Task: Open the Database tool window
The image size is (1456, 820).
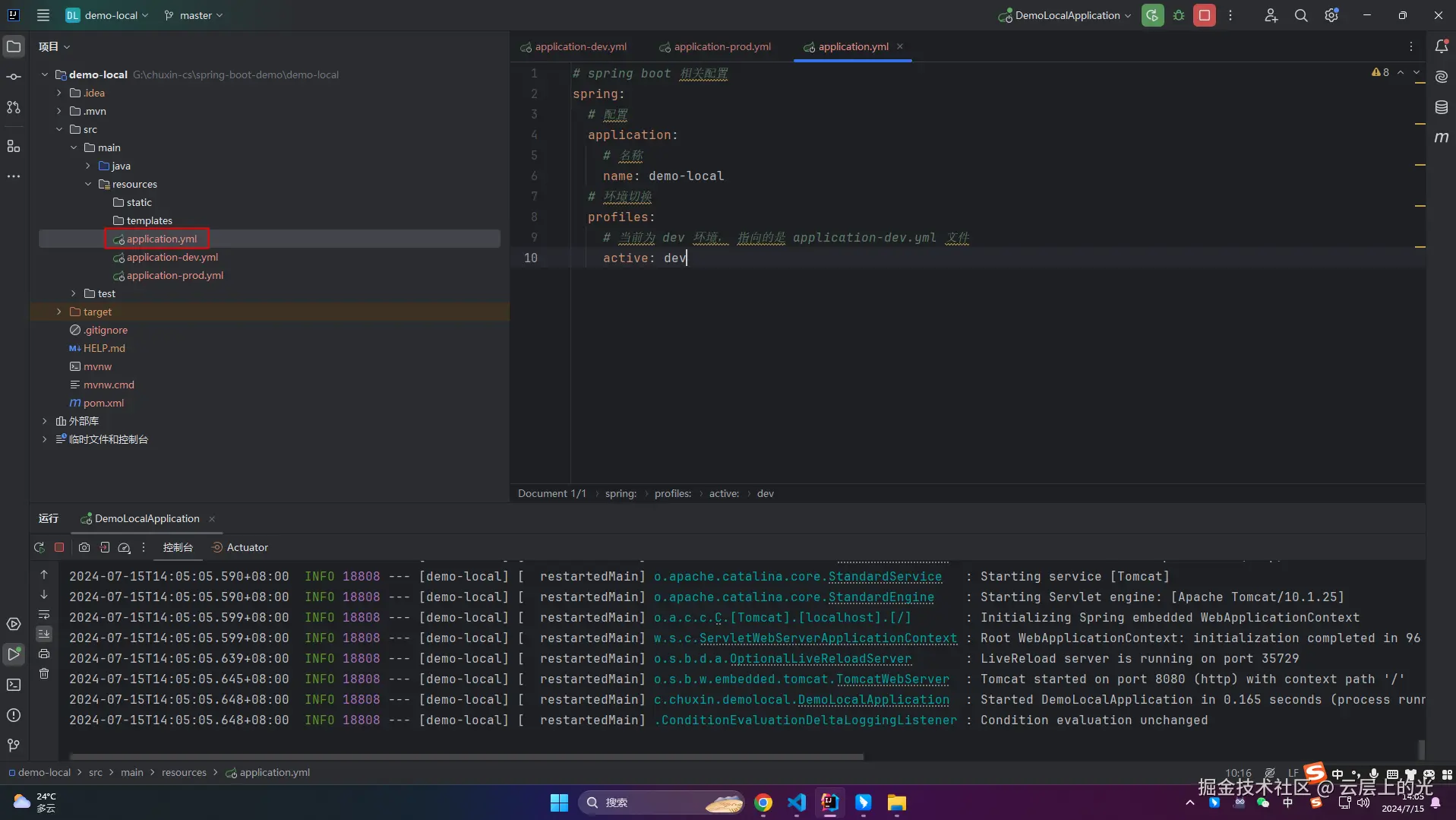Action: pyautogui.click(x=1441, y=107)
